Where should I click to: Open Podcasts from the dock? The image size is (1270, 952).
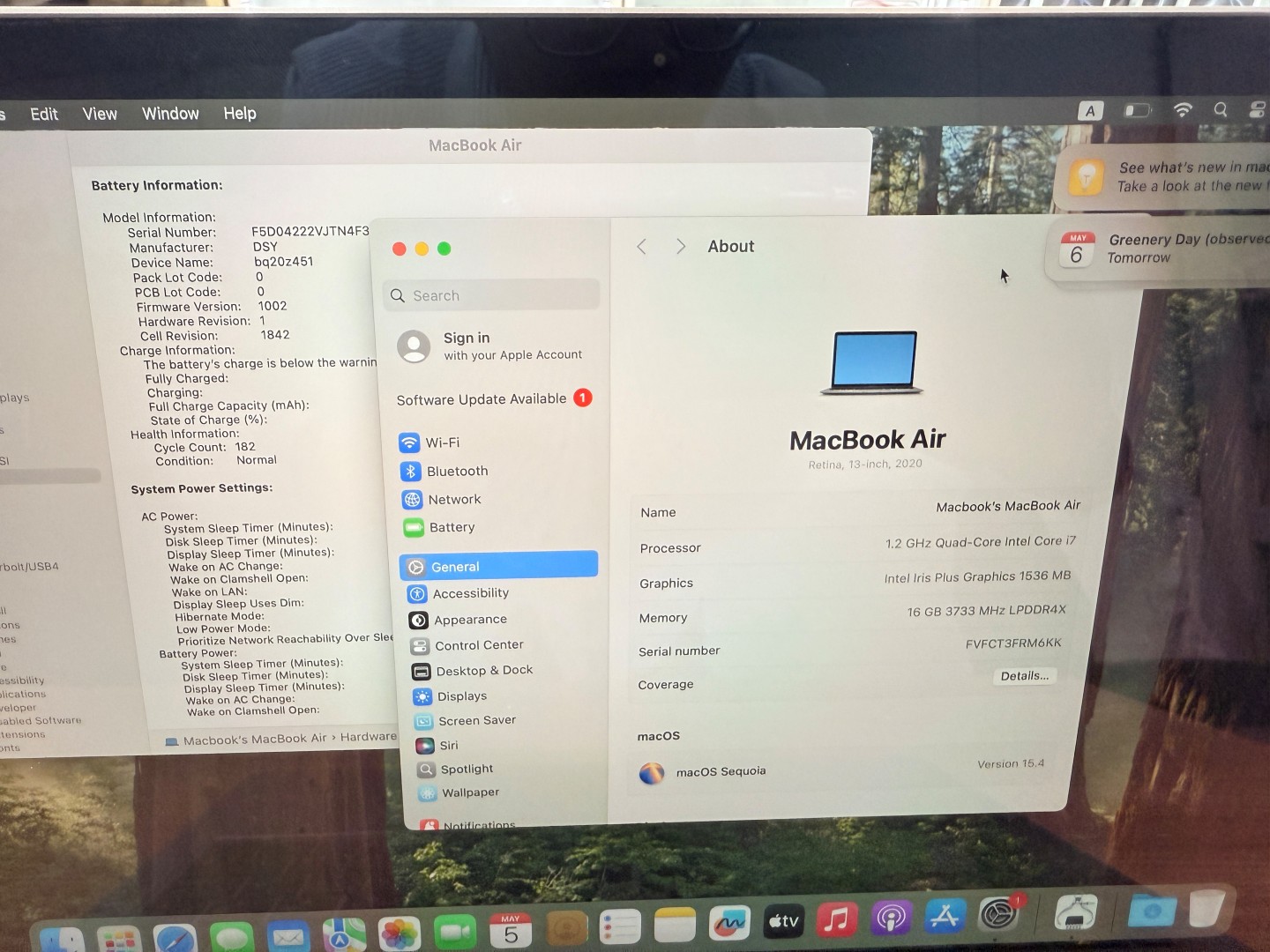891,918
